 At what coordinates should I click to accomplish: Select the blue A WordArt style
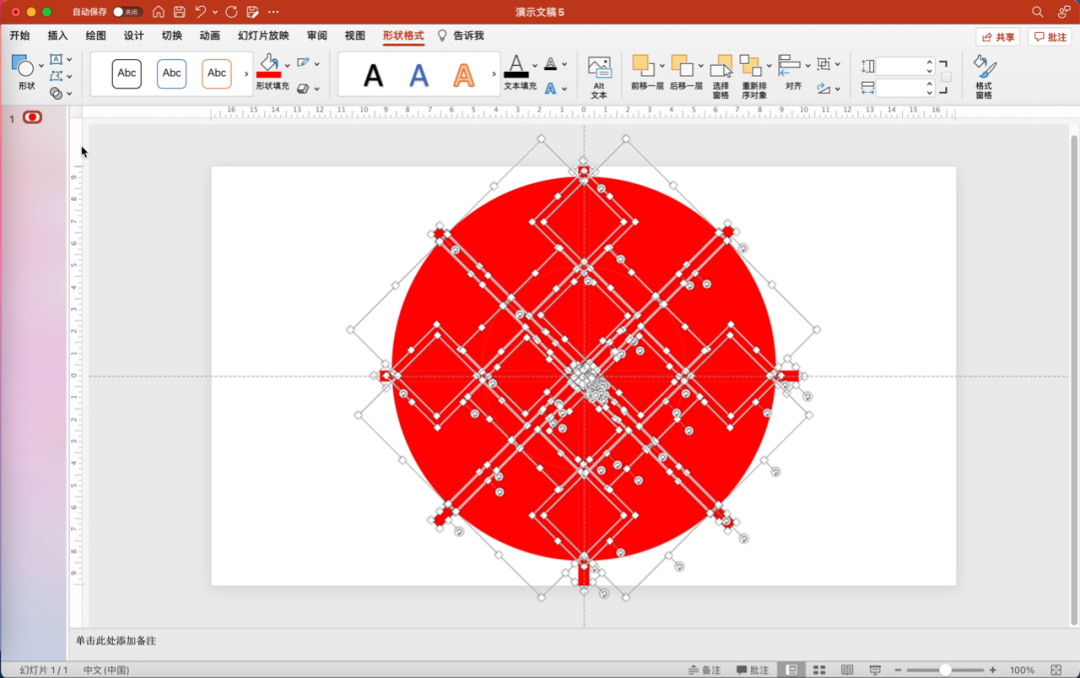[419, 75]
